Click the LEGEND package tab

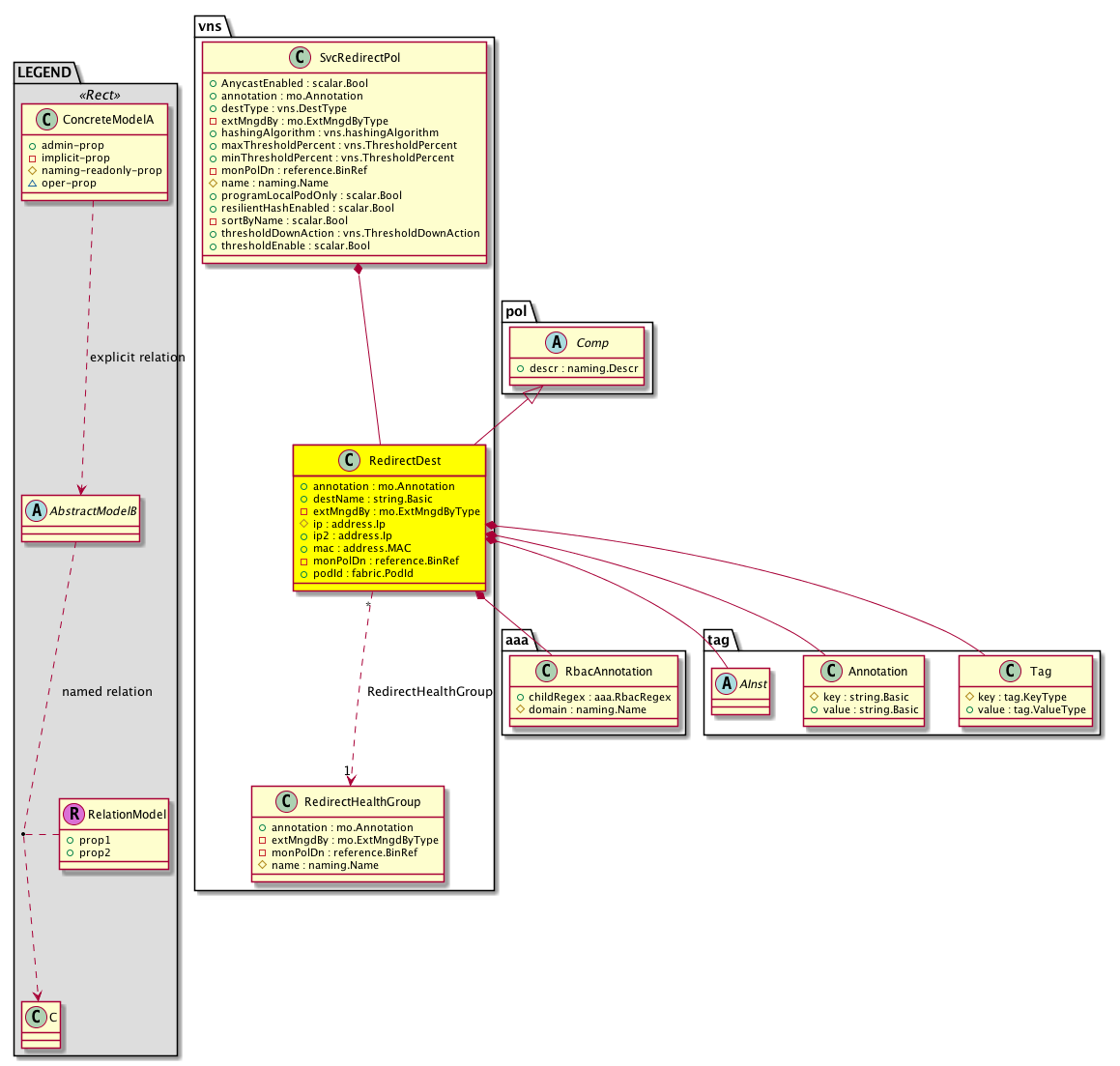(44, 72)
